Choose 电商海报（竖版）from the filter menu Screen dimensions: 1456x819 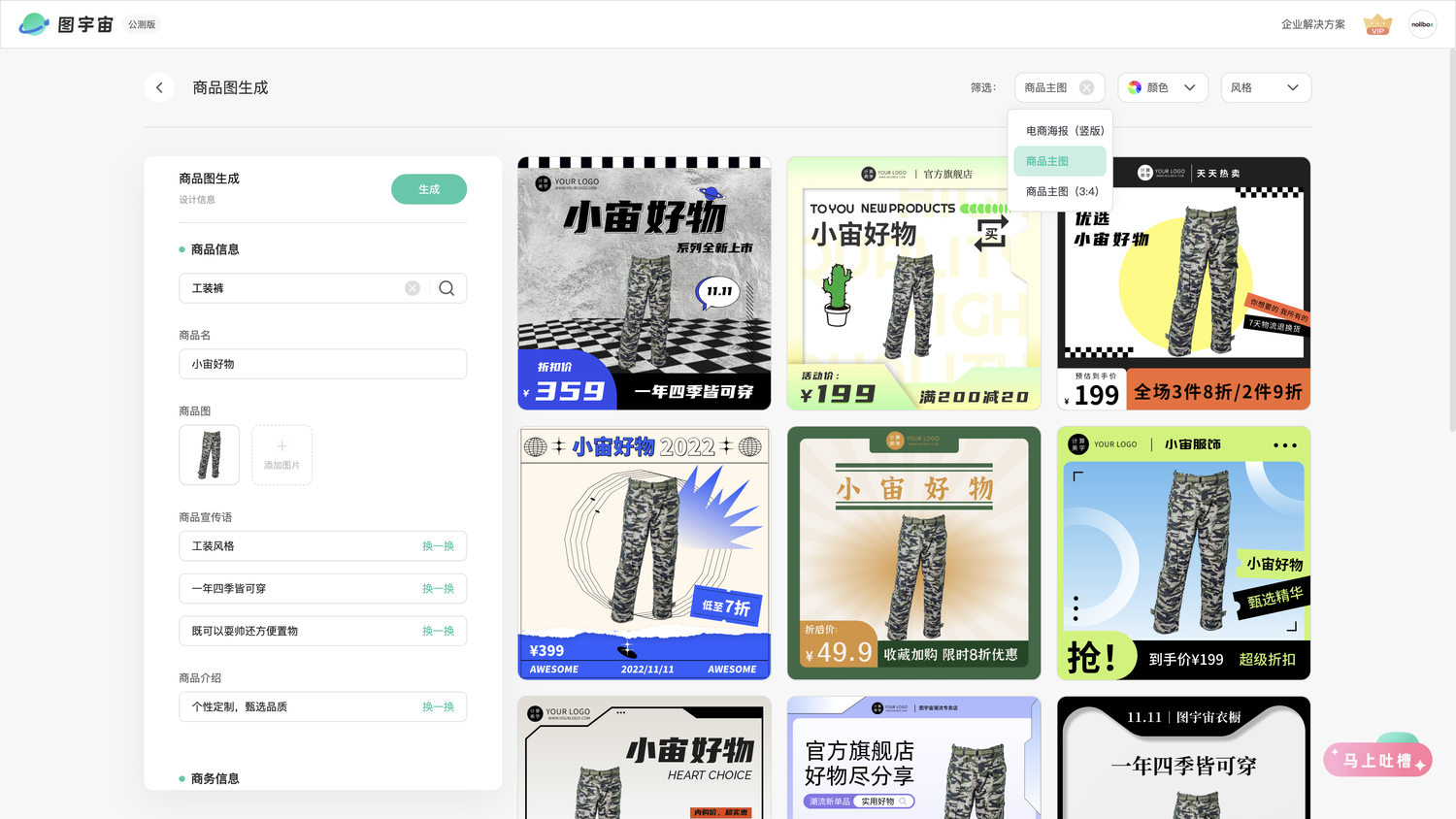1064,131
